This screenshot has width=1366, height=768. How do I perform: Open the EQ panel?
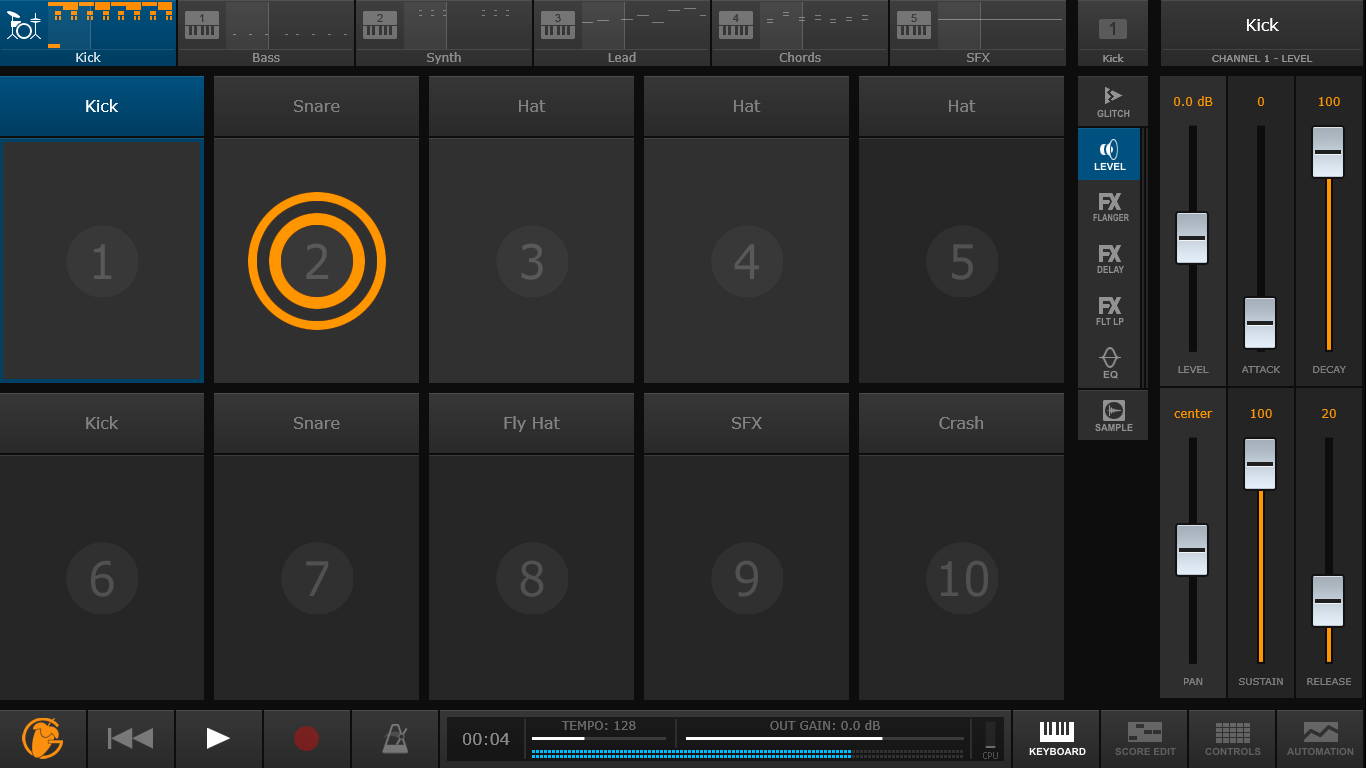[x=1110, y=362]
